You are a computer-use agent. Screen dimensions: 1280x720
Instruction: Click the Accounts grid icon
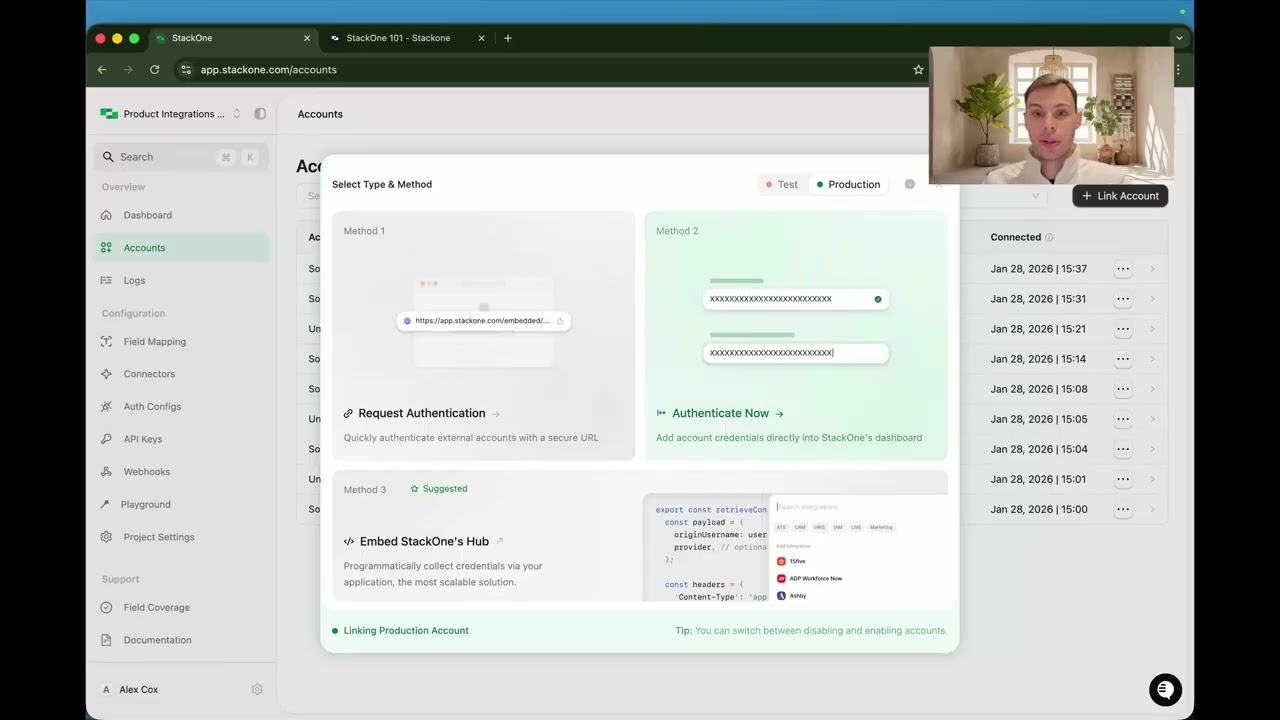point(106,248)
